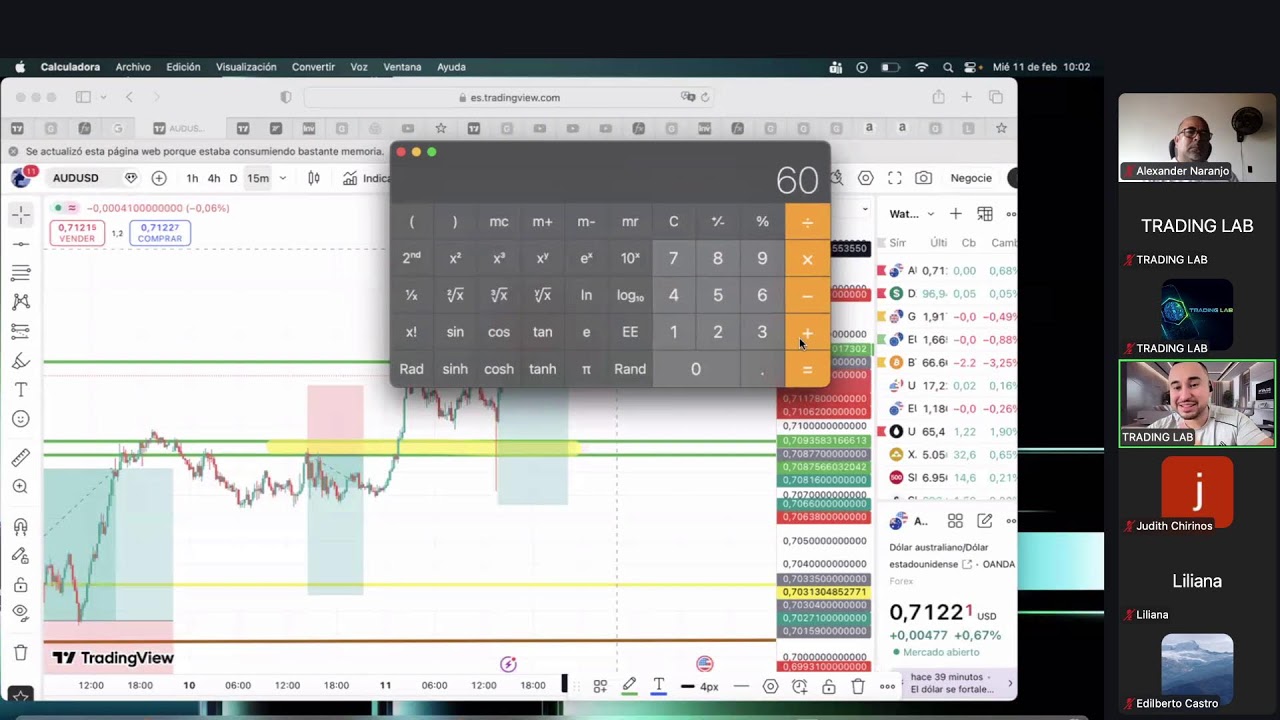Image resolution: width=1280 pixels, height=720 pixels.
Task: Open the watchlist table layout icon
Action: [x=985, y=214]
